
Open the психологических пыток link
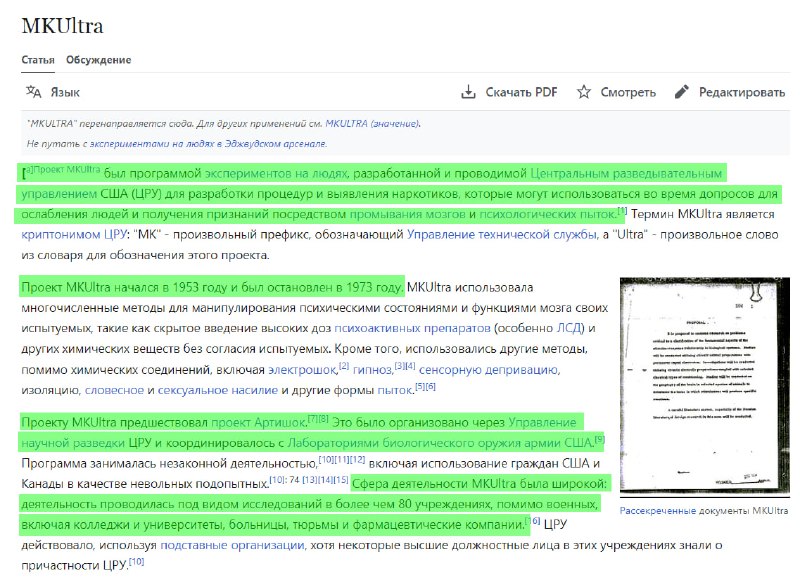tap(547, 214)
